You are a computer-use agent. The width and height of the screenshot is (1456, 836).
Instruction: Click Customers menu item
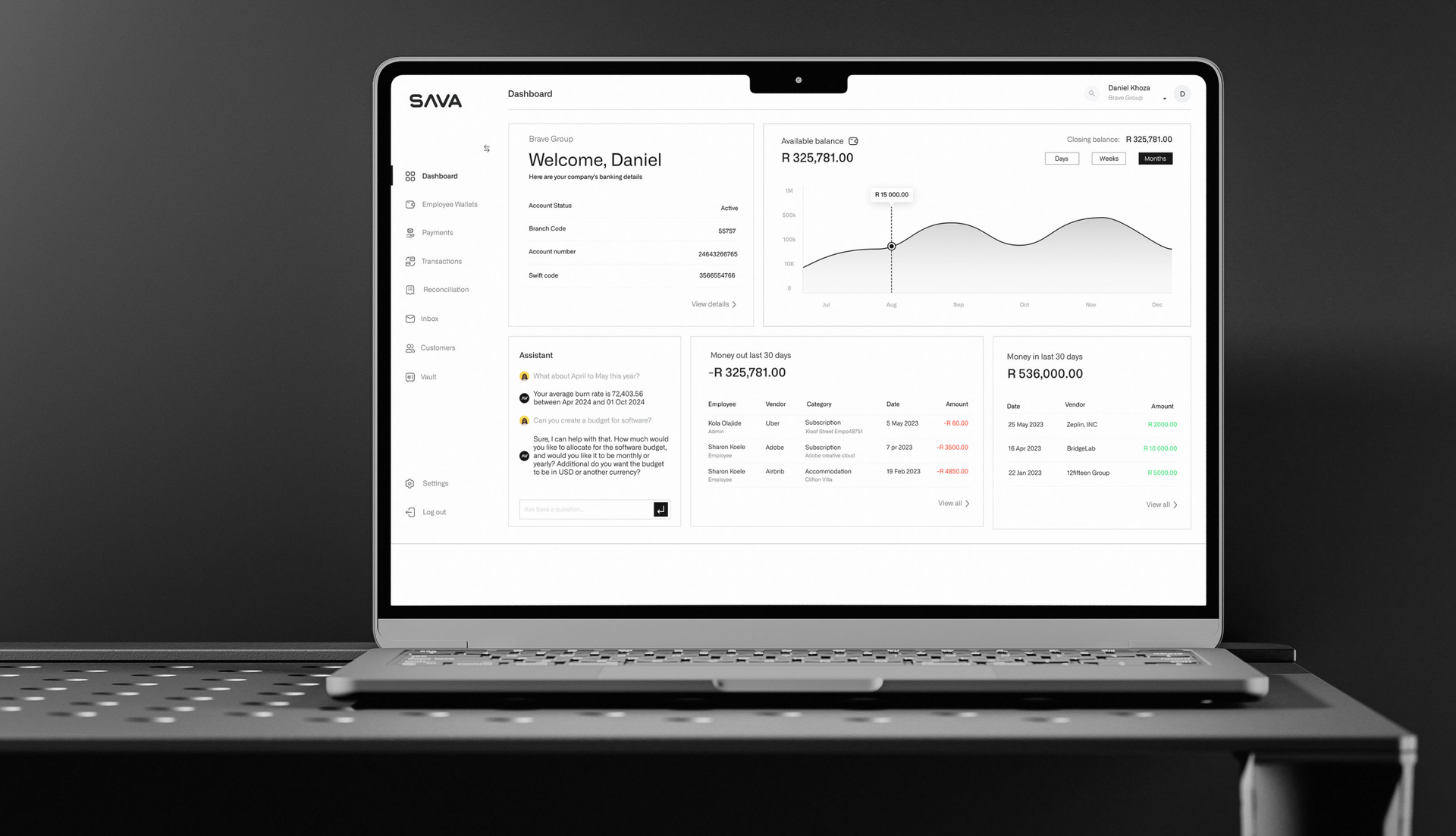coord(438,347)
